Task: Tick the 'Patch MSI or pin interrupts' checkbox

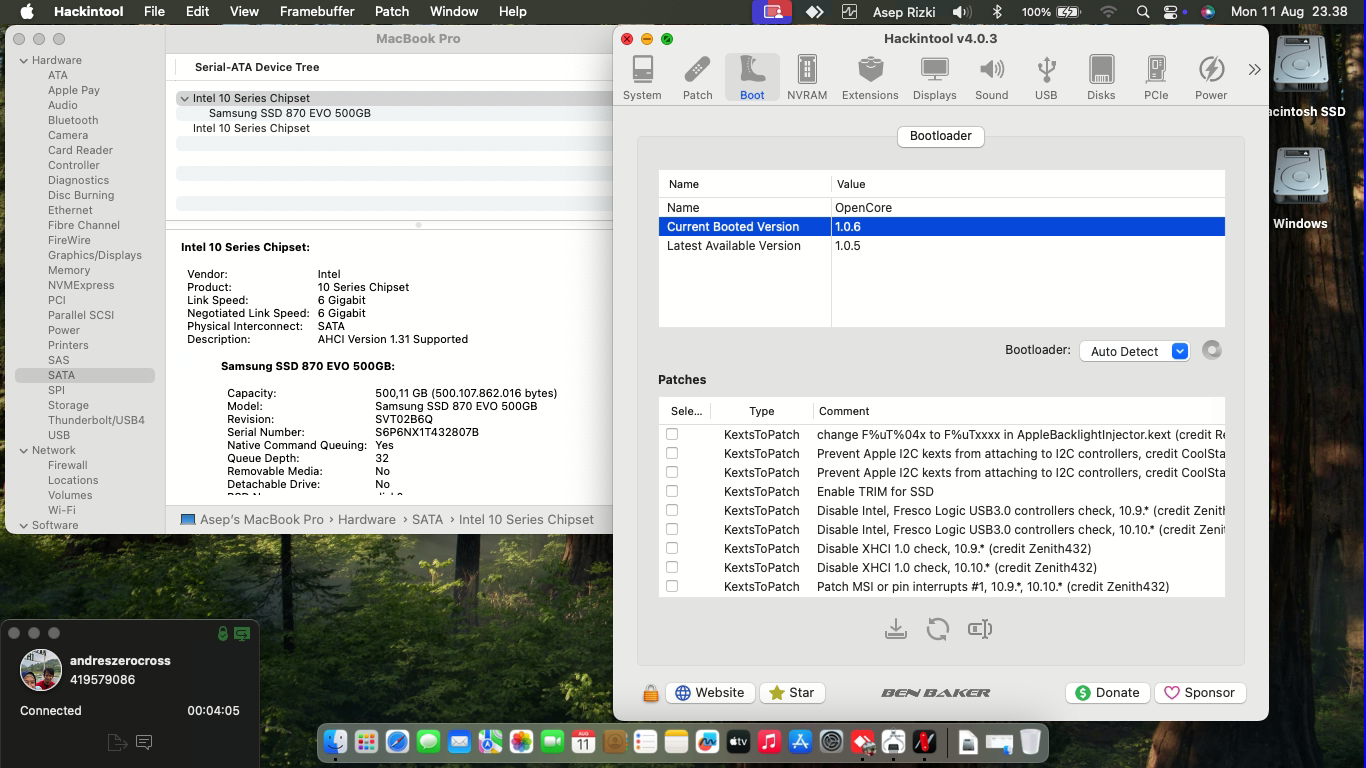Action: (x=672, y=586)
